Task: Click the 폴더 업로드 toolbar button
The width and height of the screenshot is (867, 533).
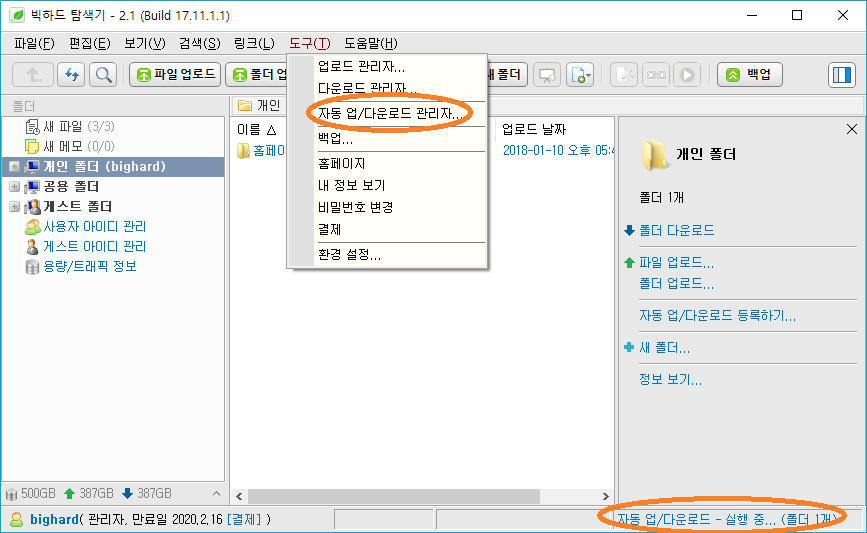Action: (257, 75)
